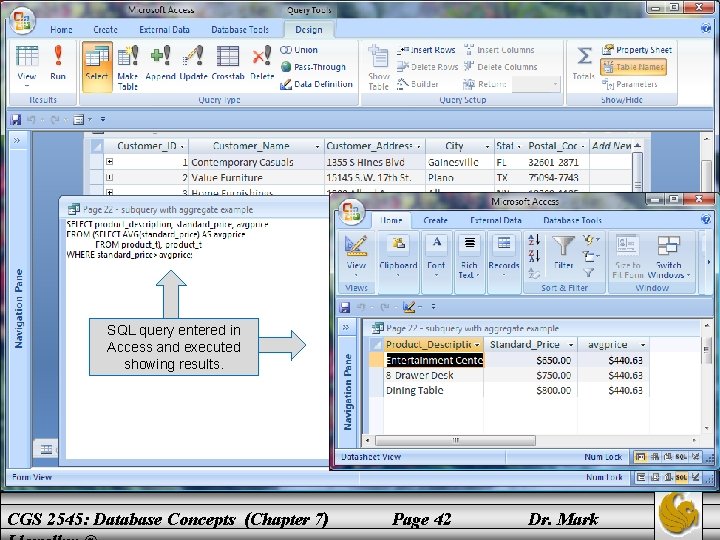720x540 pixels.
Task: Select the Data Definition query option
Action: (x=316, y=84)
